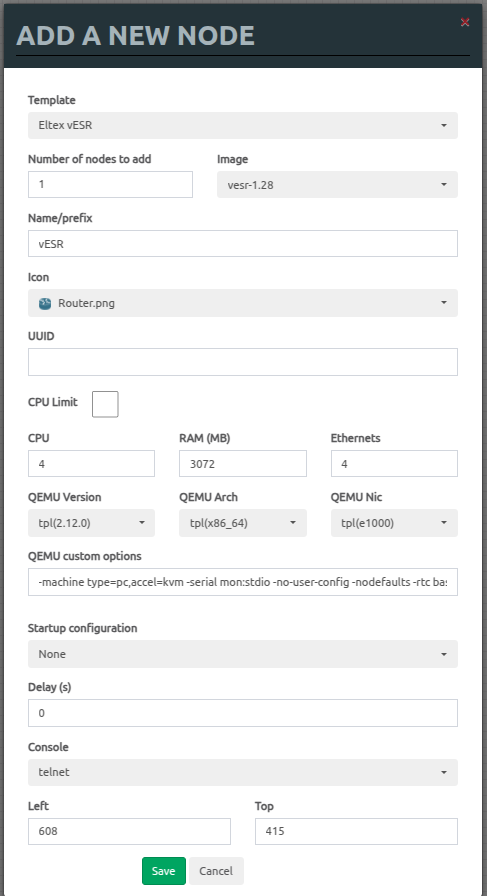
Task: Click the Name/prefix field containing vESR
Action: (x=243, y=243)
